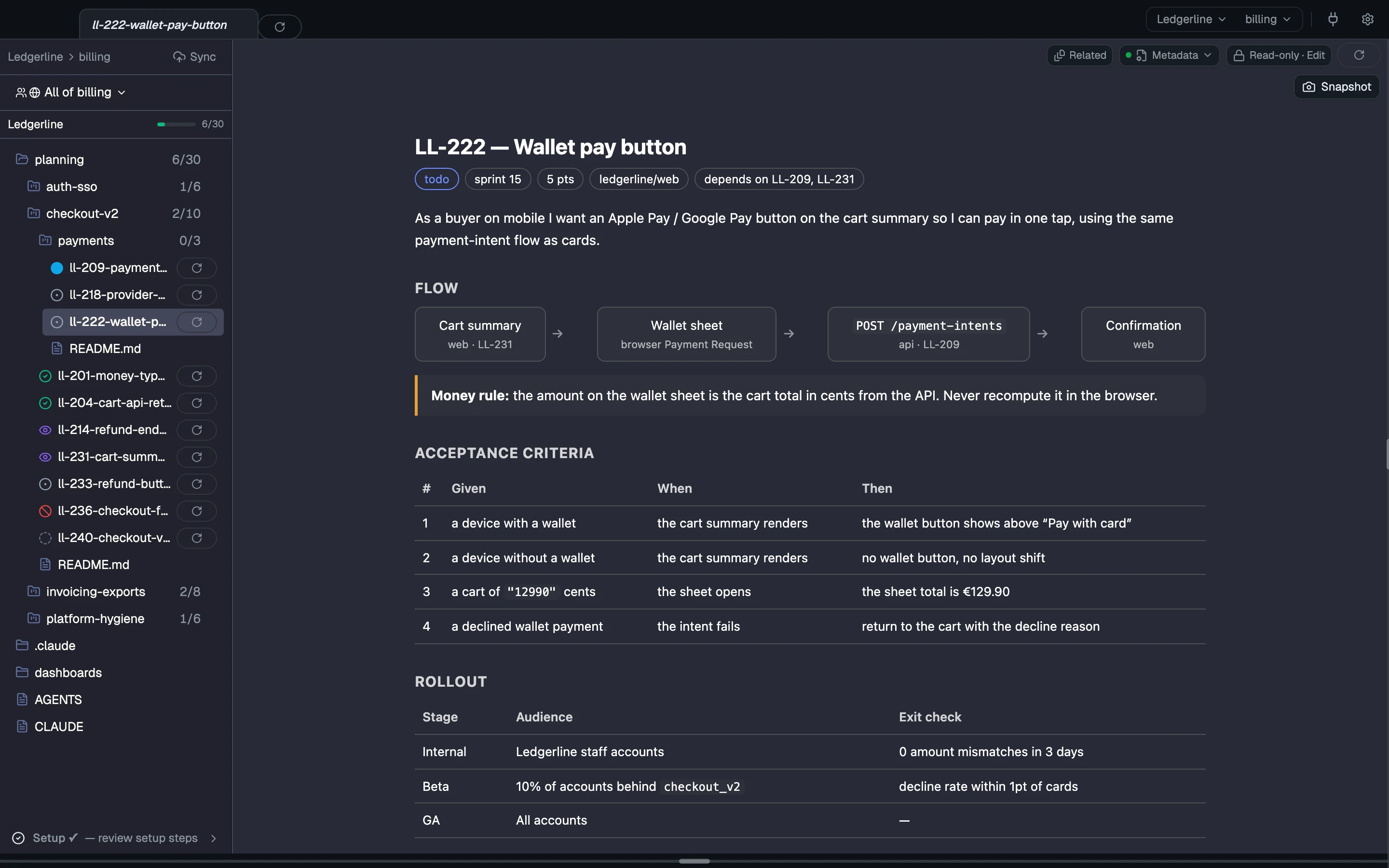The image size is (1389, 868).
Task: Toggle review eye icon on ll-214-refund-end
Action: tap(45, 430)
